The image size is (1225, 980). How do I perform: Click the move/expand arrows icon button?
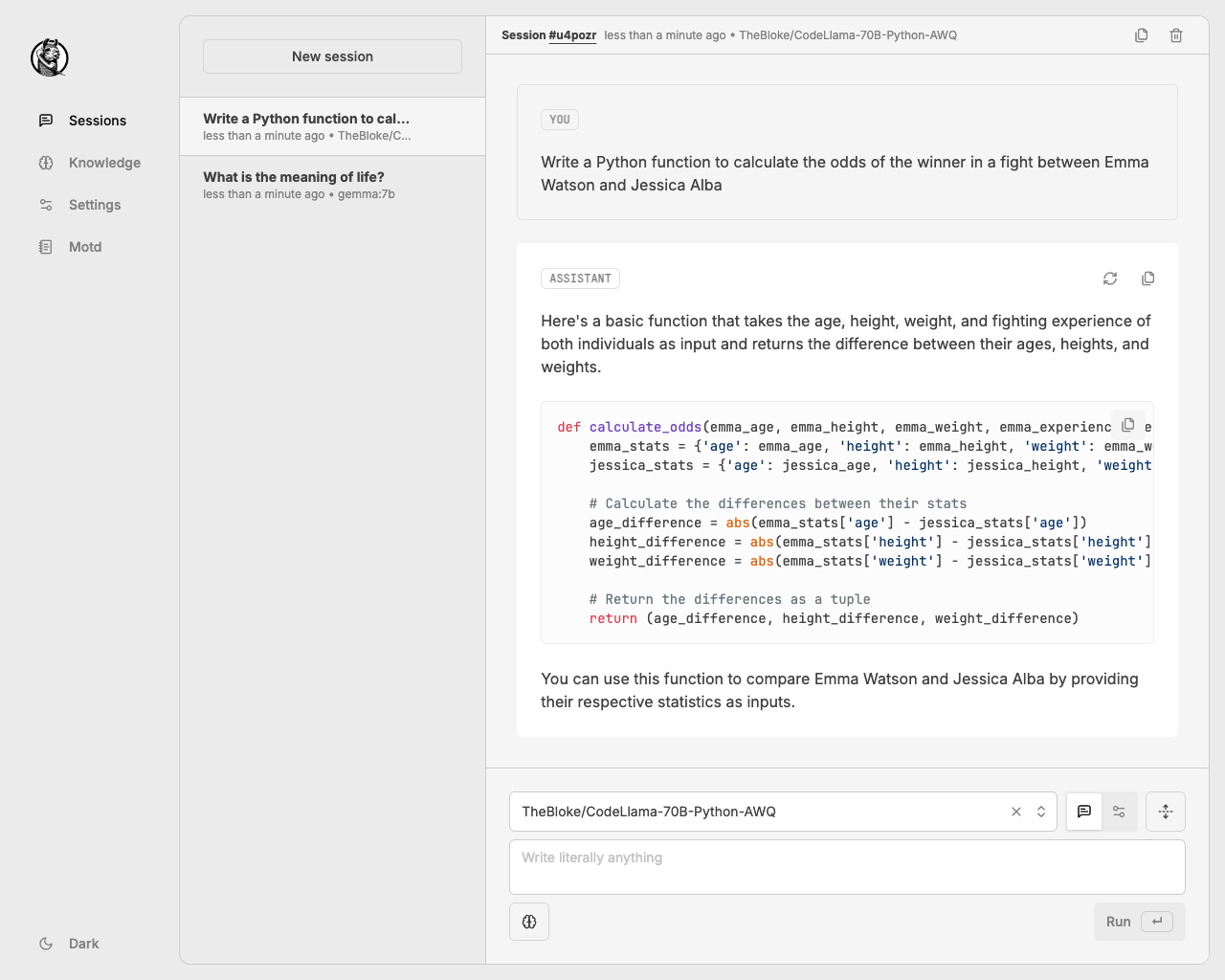pyautogui.click(x=1165, y=812)
